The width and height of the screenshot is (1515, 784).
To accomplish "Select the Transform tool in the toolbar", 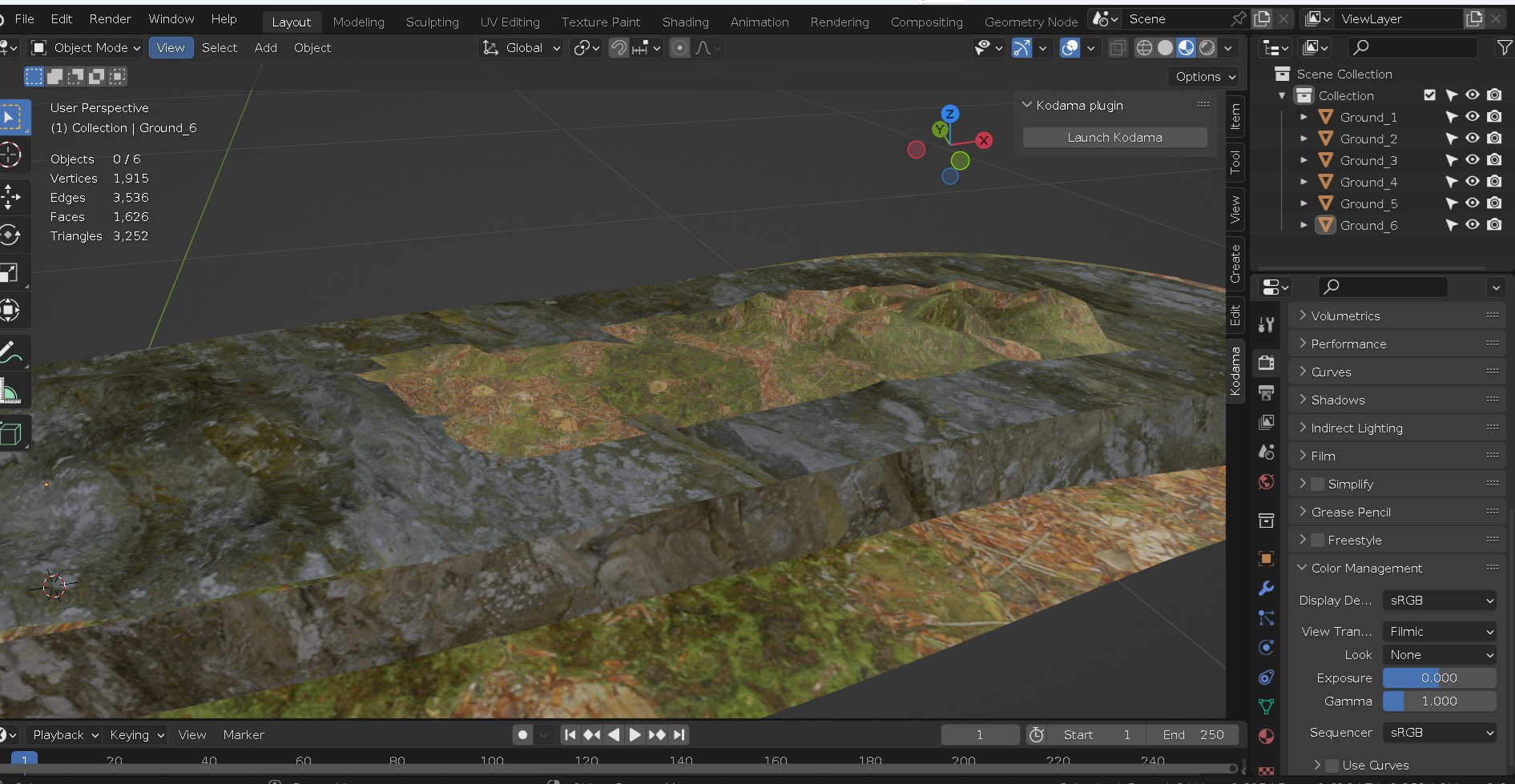I will pos(10,311).
